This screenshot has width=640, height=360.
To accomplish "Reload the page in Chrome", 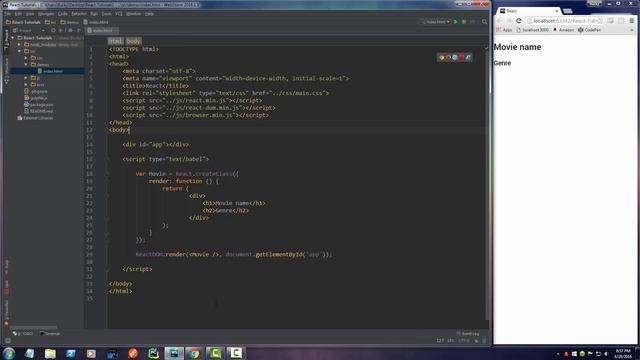I will click(x=519, y=21).
